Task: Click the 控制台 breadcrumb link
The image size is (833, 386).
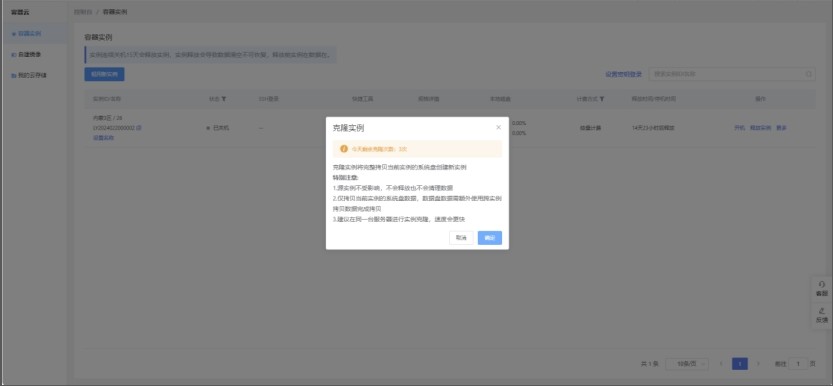Action: pyautogui.click(x=82, y=12)
